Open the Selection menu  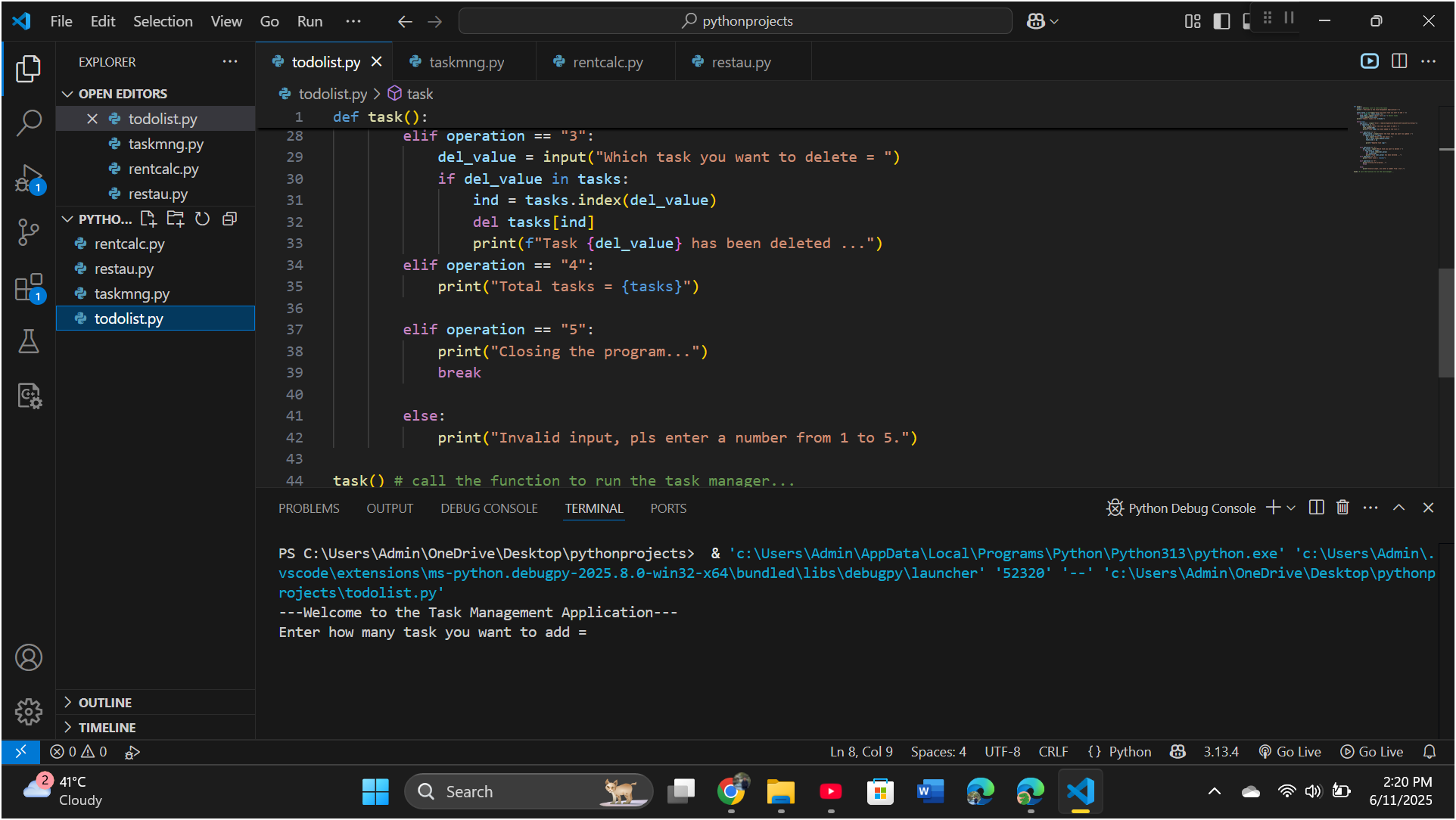(x=163, y=21)
